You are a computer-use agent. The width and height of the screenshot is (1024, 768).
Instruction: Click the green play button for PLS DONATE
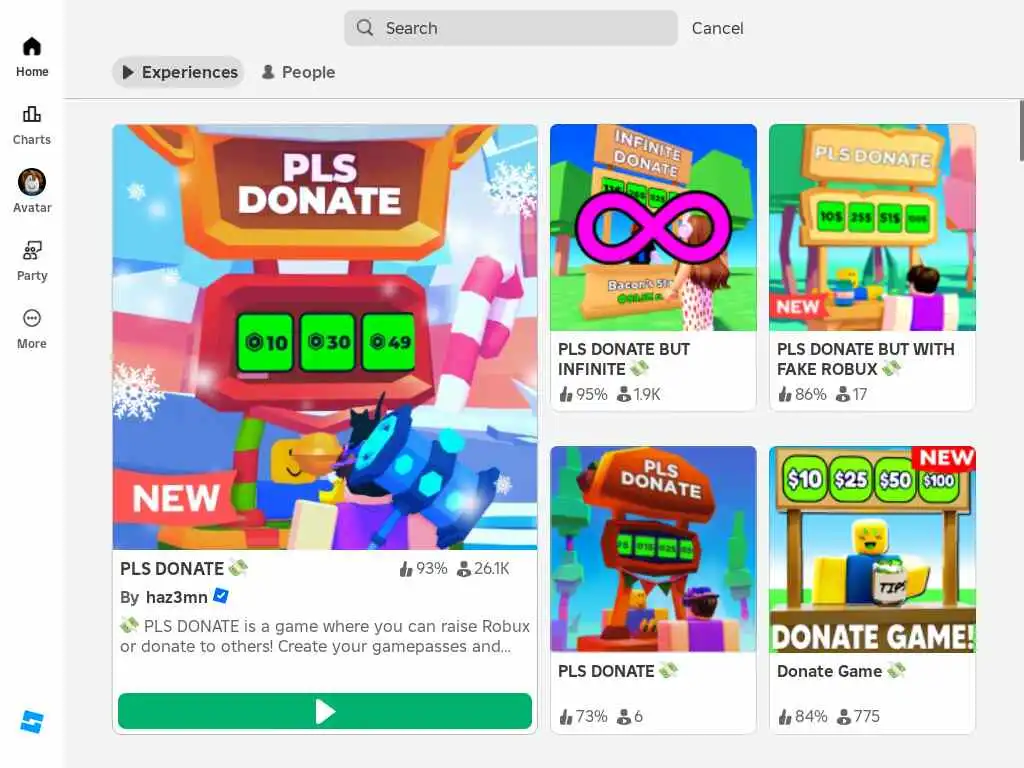click(x=325, y=711)
